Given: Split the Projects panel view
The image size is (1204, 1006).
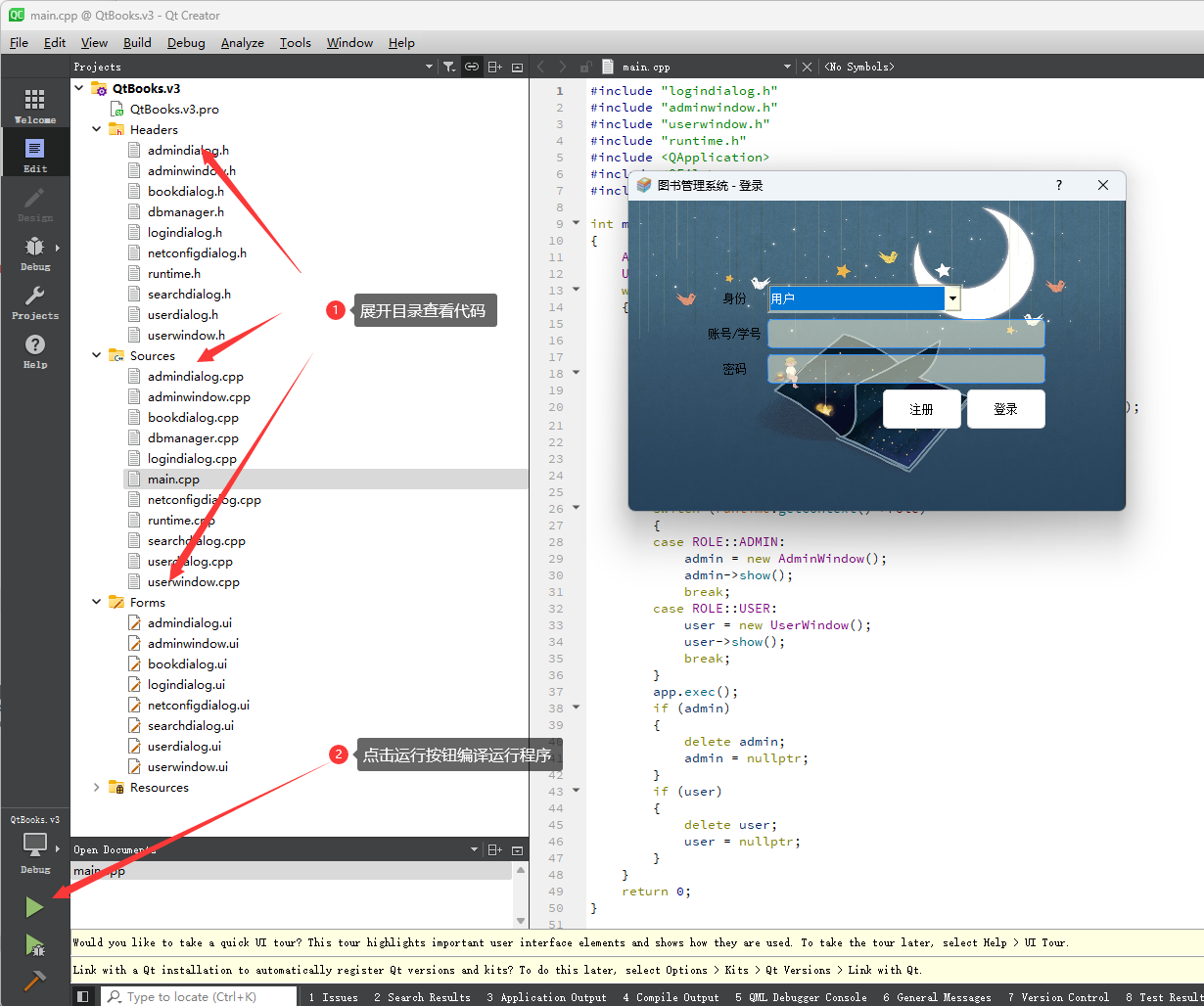Looking at the screenshot, I should [x=495, y=67].
